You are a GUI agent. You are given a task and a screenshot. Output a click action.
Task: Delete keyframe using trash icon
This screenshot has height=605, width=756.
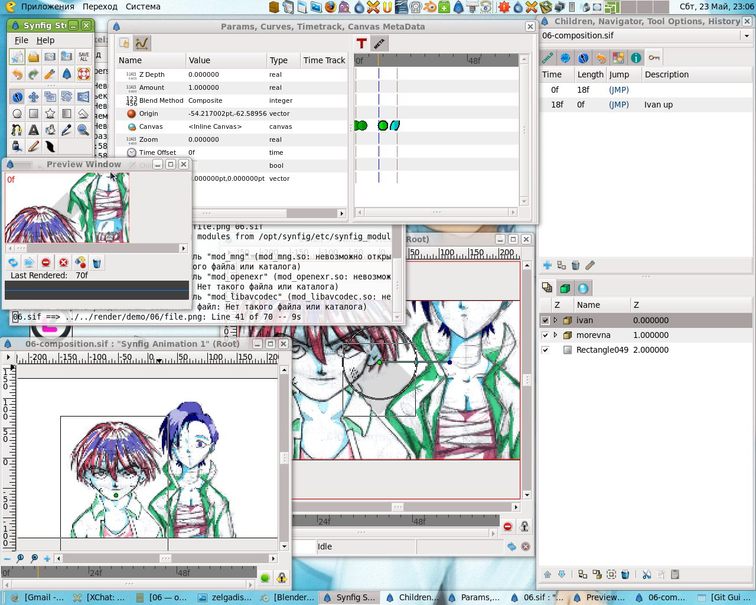[x=575, y=265]
